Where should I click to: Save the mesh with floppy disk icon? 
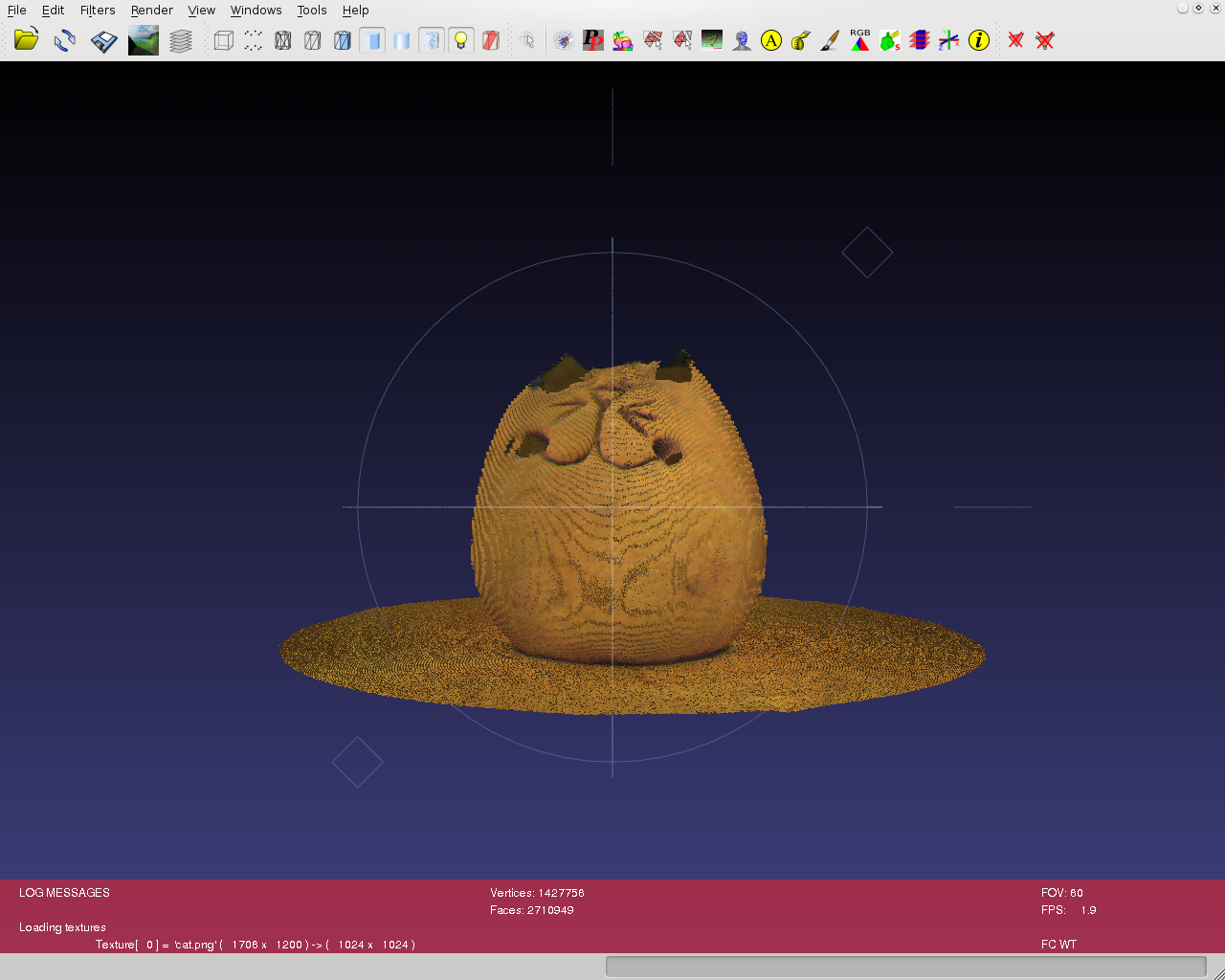pyautogui.click(x=103, y=40)
